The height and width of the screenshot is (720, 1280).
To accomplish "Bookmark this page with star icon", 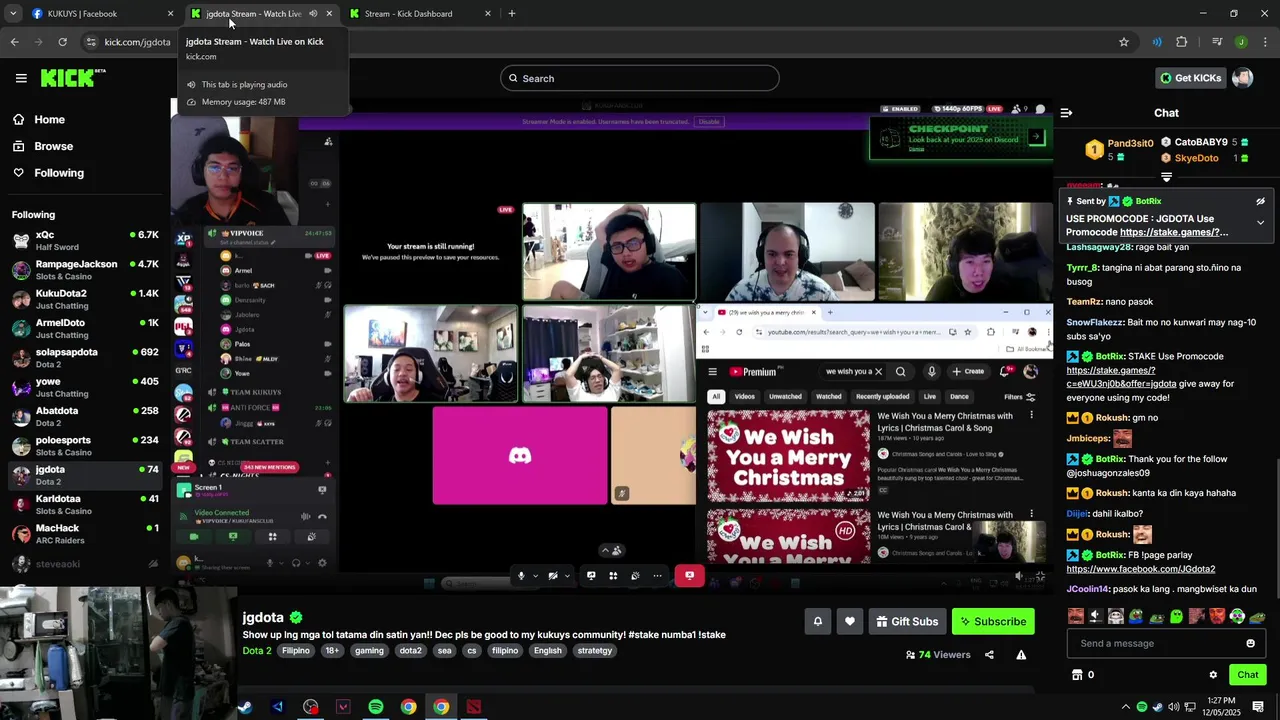I will 1124,42.
